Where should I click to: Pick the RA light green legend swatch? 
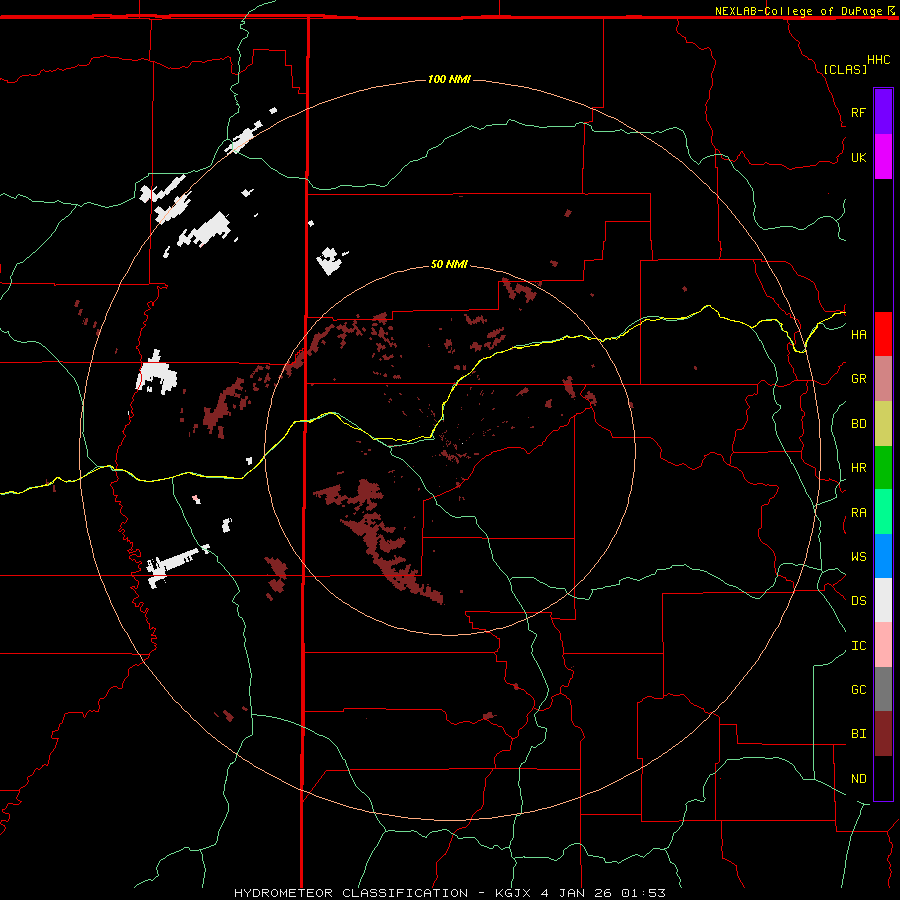pos(883,512)
